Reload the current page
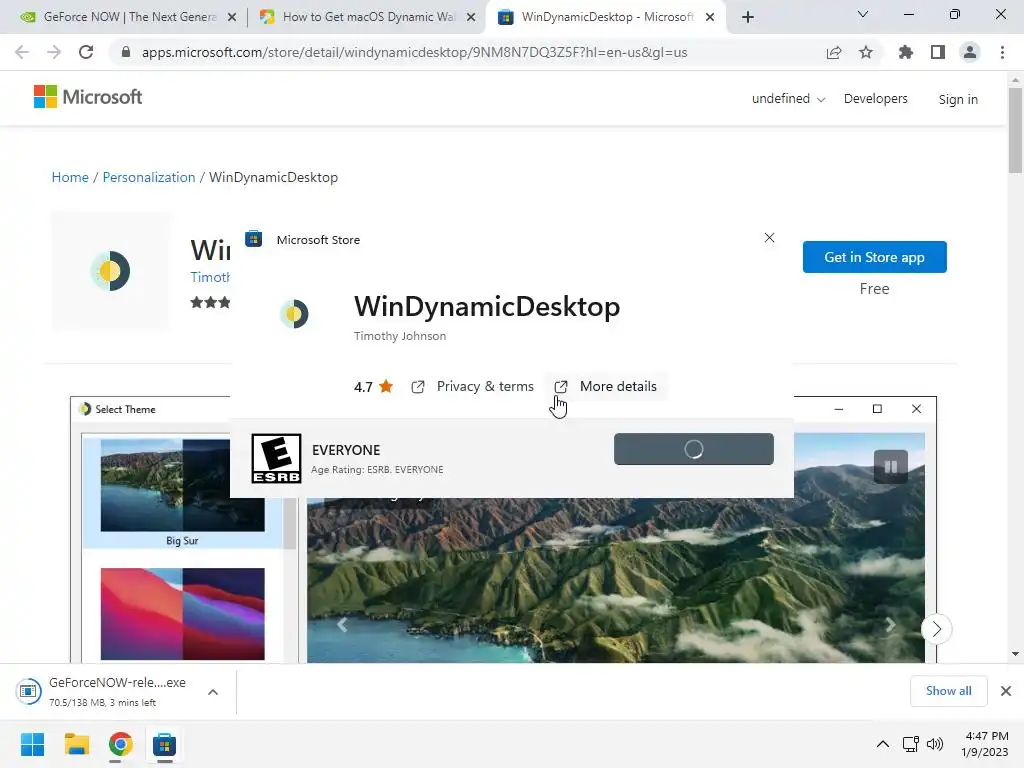 (86, 52)
